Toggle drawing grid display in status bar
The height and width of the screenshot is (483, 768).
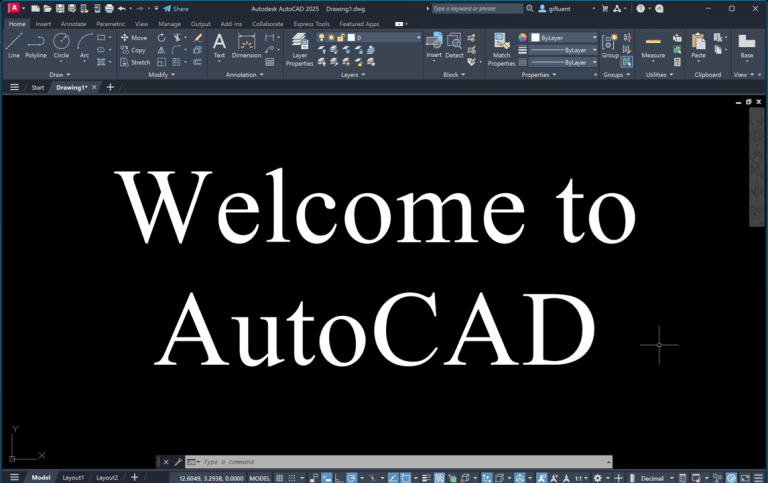coord(279,478)
